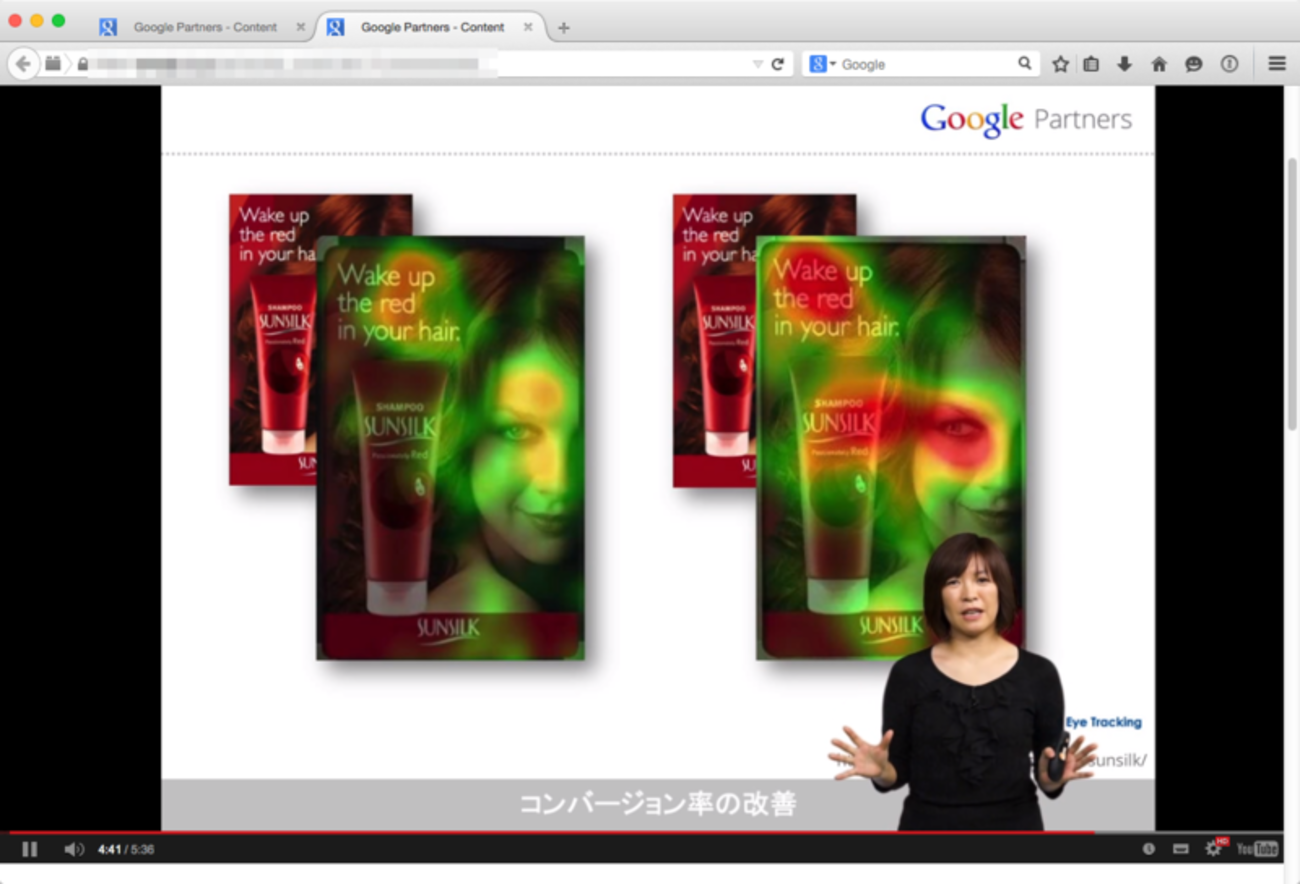Screen dimensions: 1300x884
Task: Click the search magnifier icon
Action: 1025,63
